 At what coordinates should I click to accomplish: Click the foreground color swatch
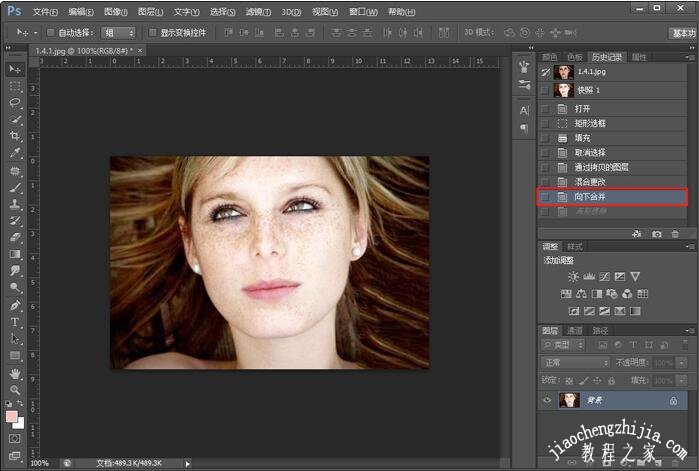[12, 415]
